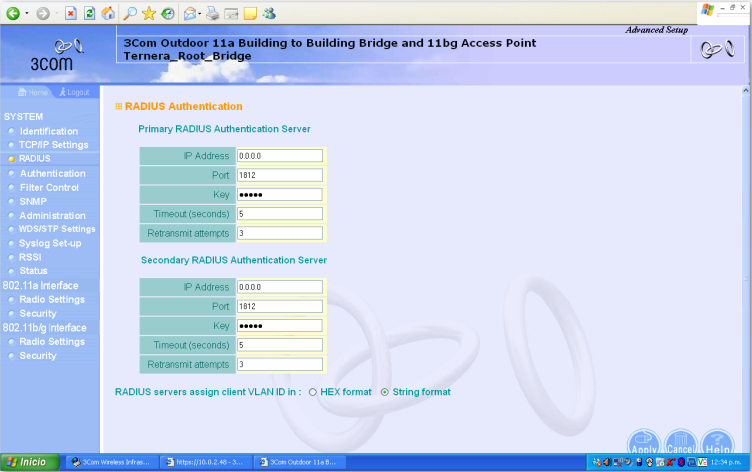Click the Print icon in toolbar
Screen dimensions: 752x472
pos(212,13)
